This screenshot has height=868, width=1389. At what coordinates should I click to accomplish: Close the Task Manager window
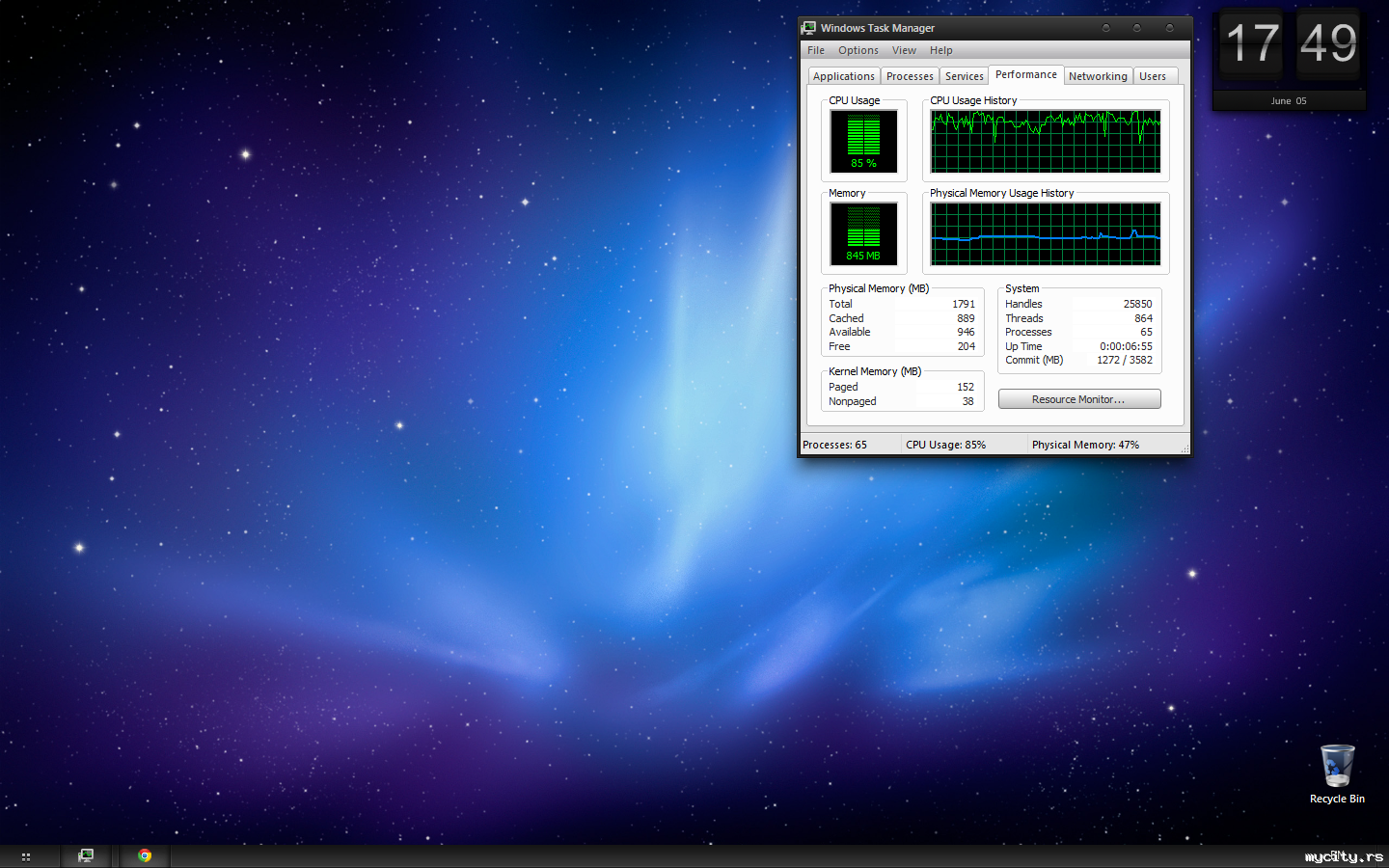(1169, 28)
